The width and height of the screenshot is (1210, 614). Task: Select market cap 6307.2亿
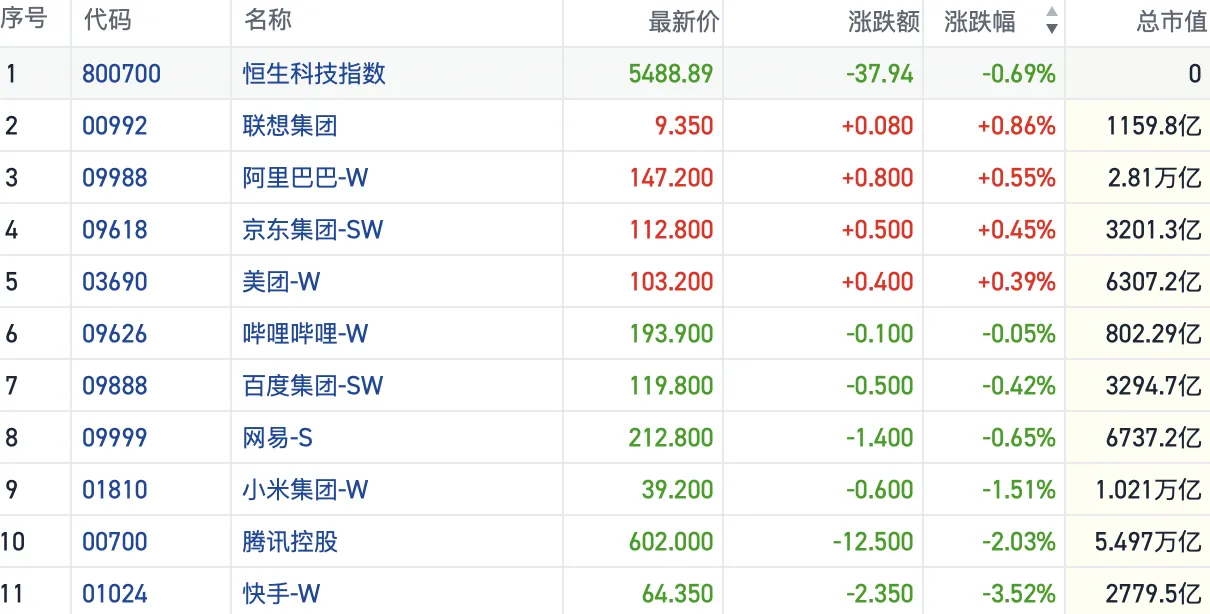pyautogui.click(x=1154, y=282)
